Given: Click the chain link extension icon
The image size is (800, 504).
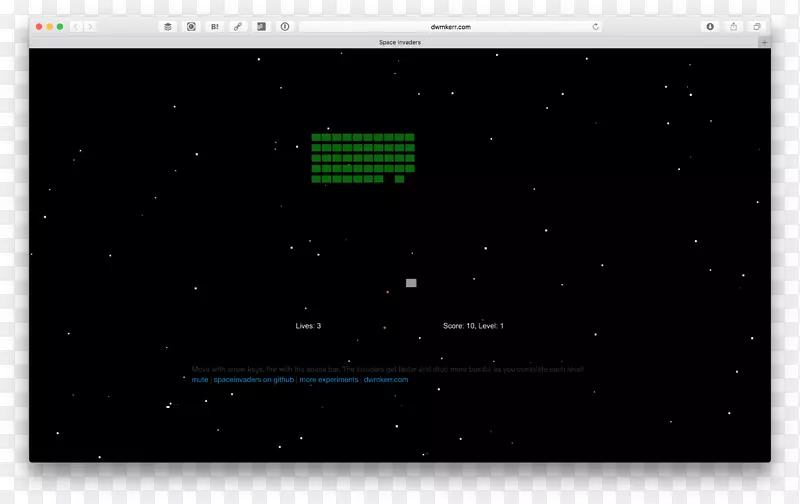Looking at the screenshot, I should tap(238, 27).
